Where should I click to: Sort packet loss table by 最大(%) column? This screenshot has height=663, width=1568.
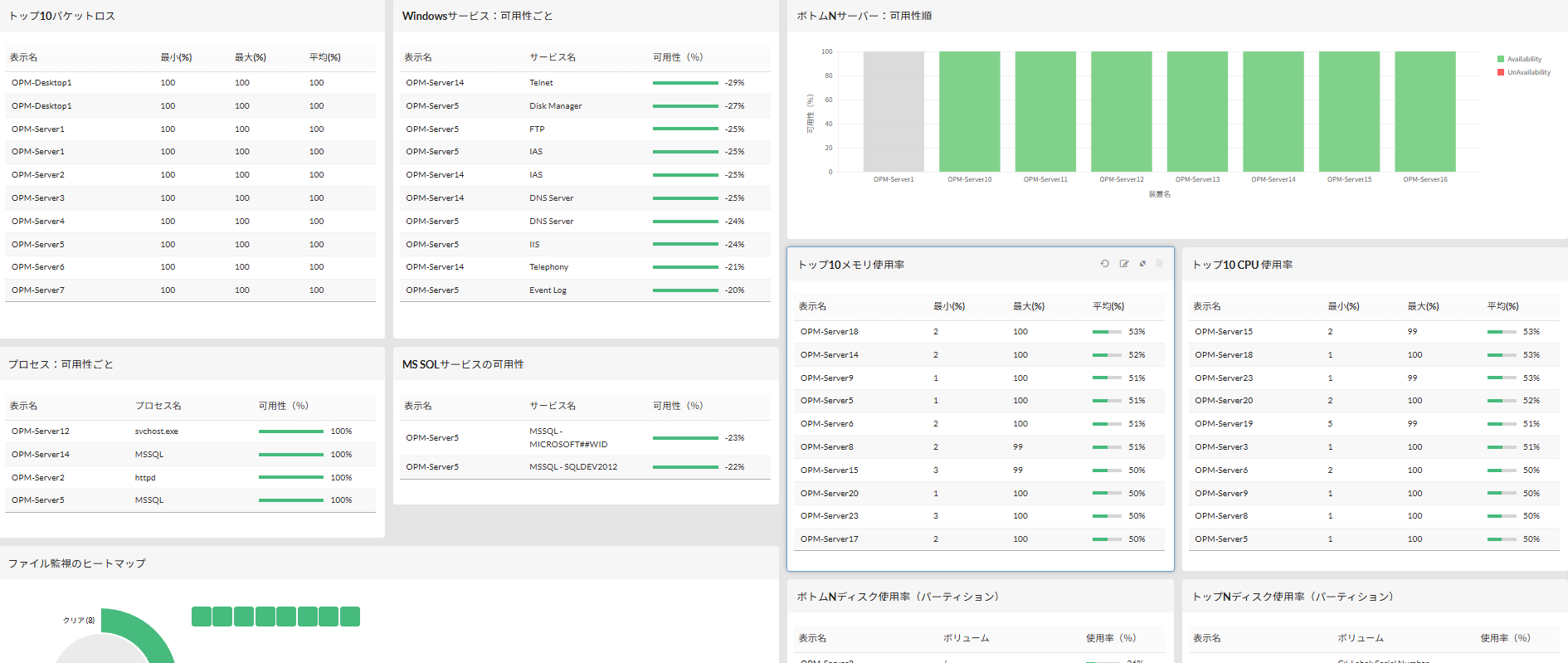coord(251,57)
